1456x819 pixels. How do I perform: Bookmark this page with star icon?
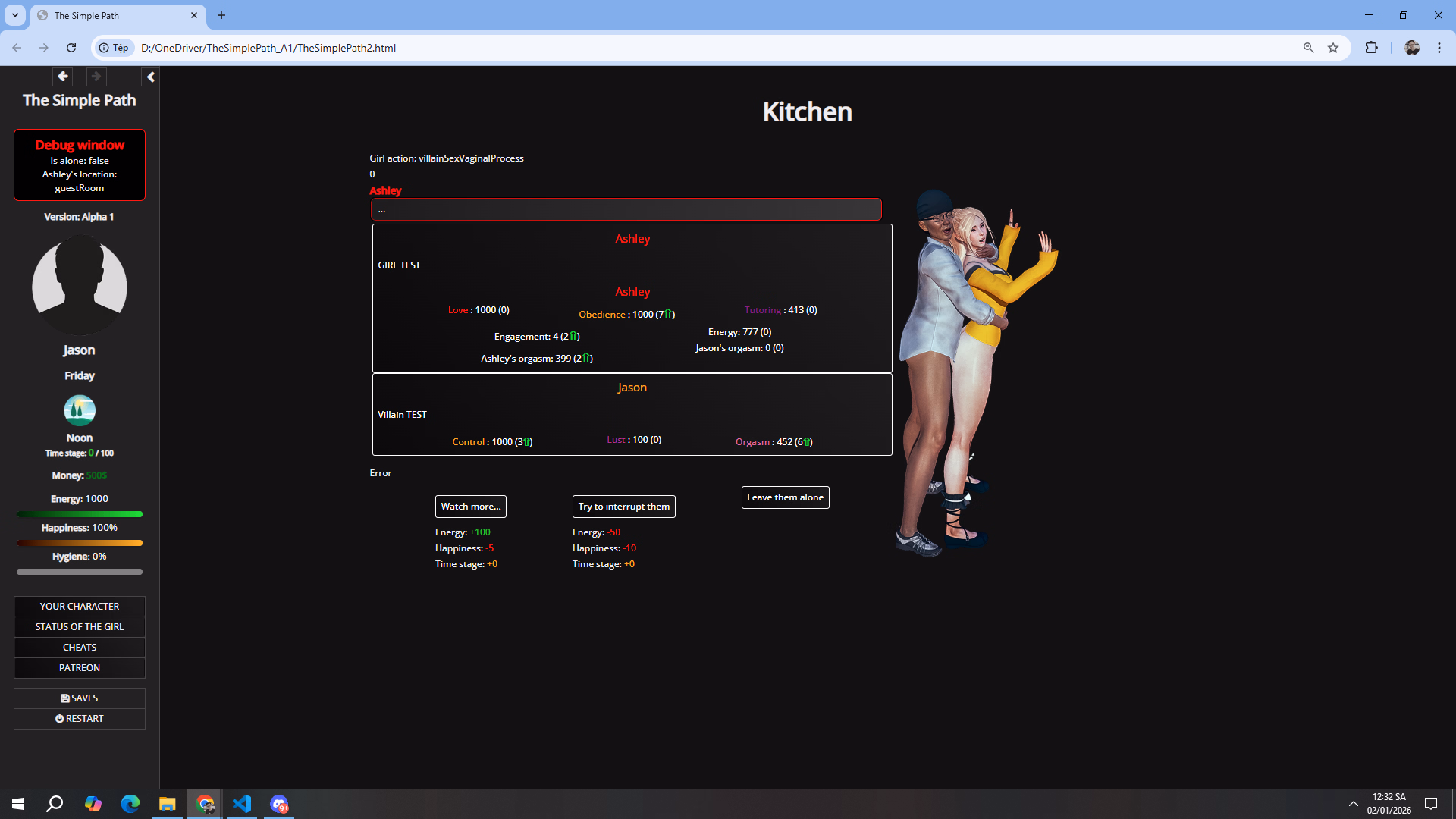pos(1333,48)
